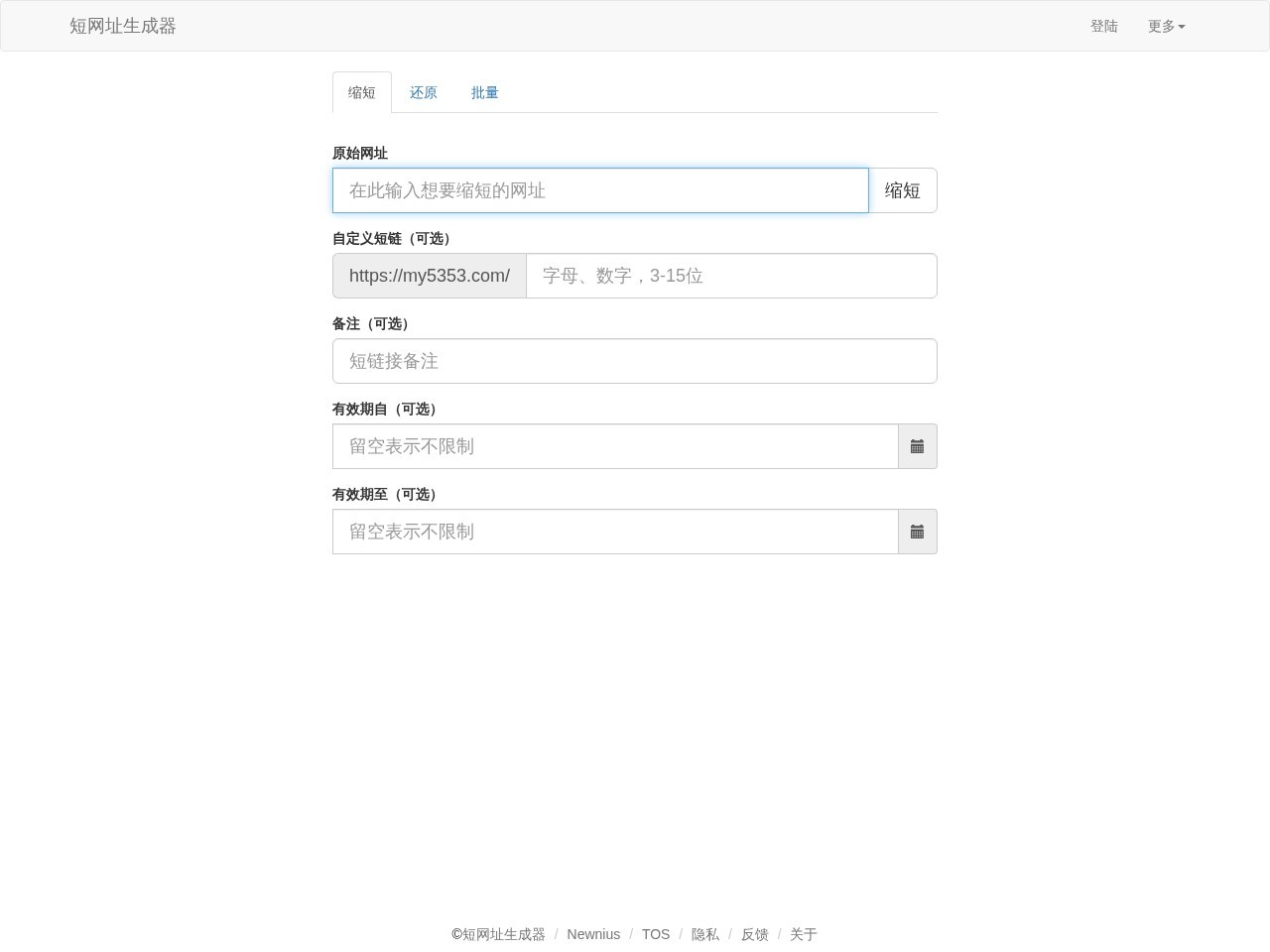The image size is (1270, 952).
Task: Focus the 有效期自 date input
Action: pos(615,446)
